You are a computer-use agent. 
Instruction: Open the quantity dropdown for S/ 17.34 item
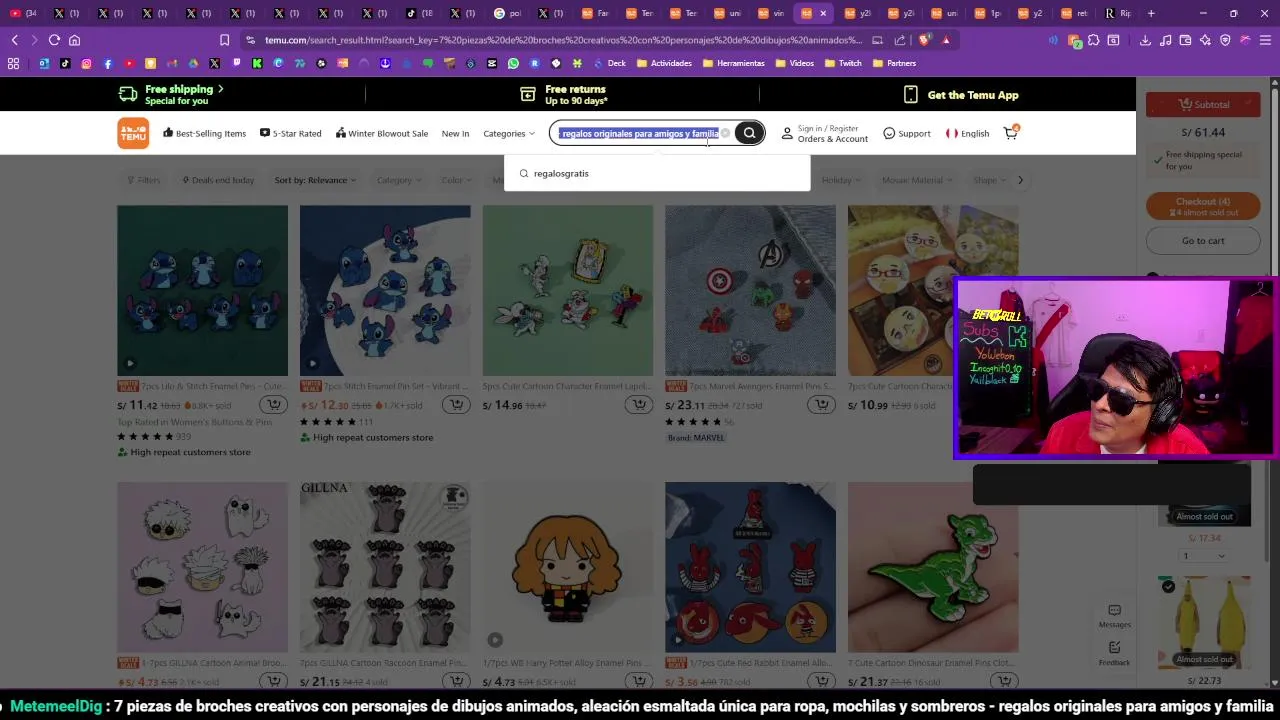[1204, 556]
